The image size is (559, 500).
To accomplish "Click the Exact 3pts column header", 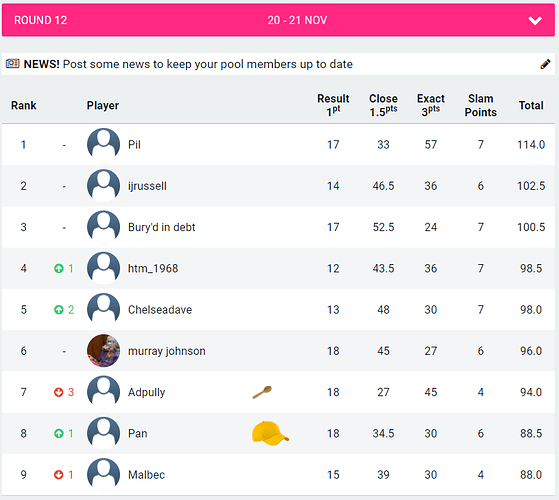I will click(431, 105).
